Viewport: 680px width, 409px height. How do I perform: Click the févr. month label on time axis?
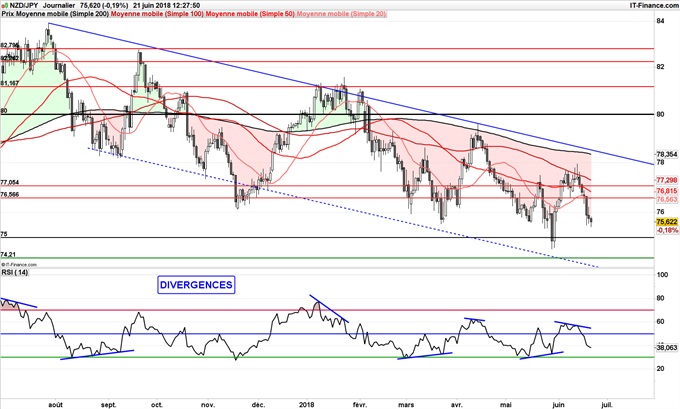360,405
